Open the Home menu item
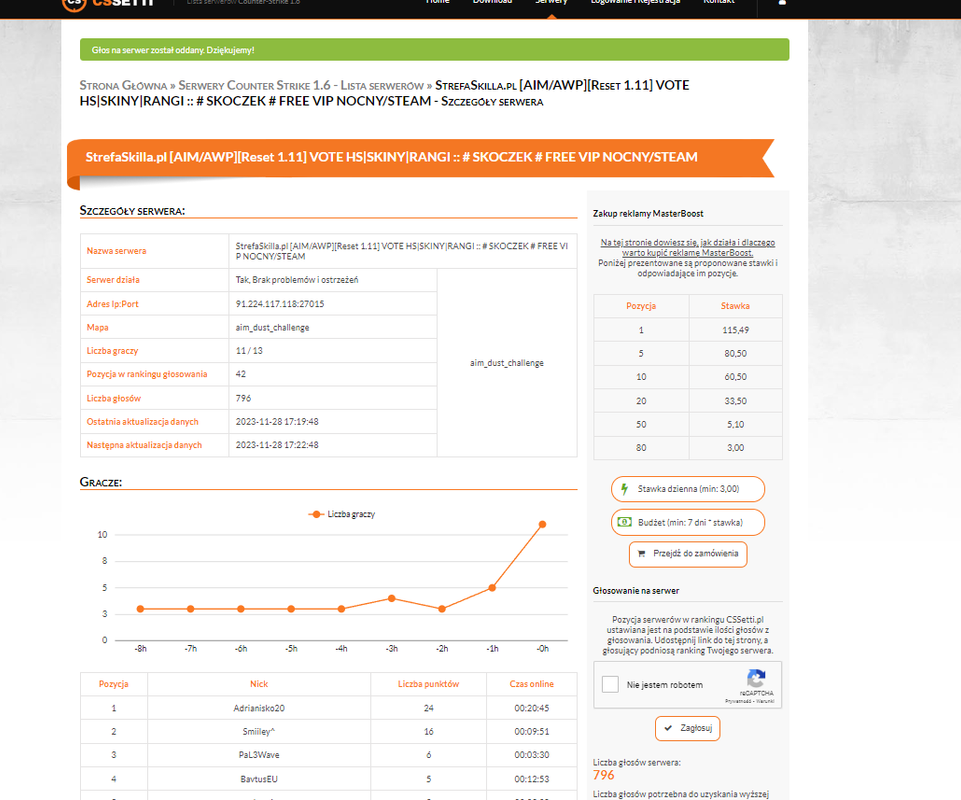961x800 pixels. coord(438,2)
